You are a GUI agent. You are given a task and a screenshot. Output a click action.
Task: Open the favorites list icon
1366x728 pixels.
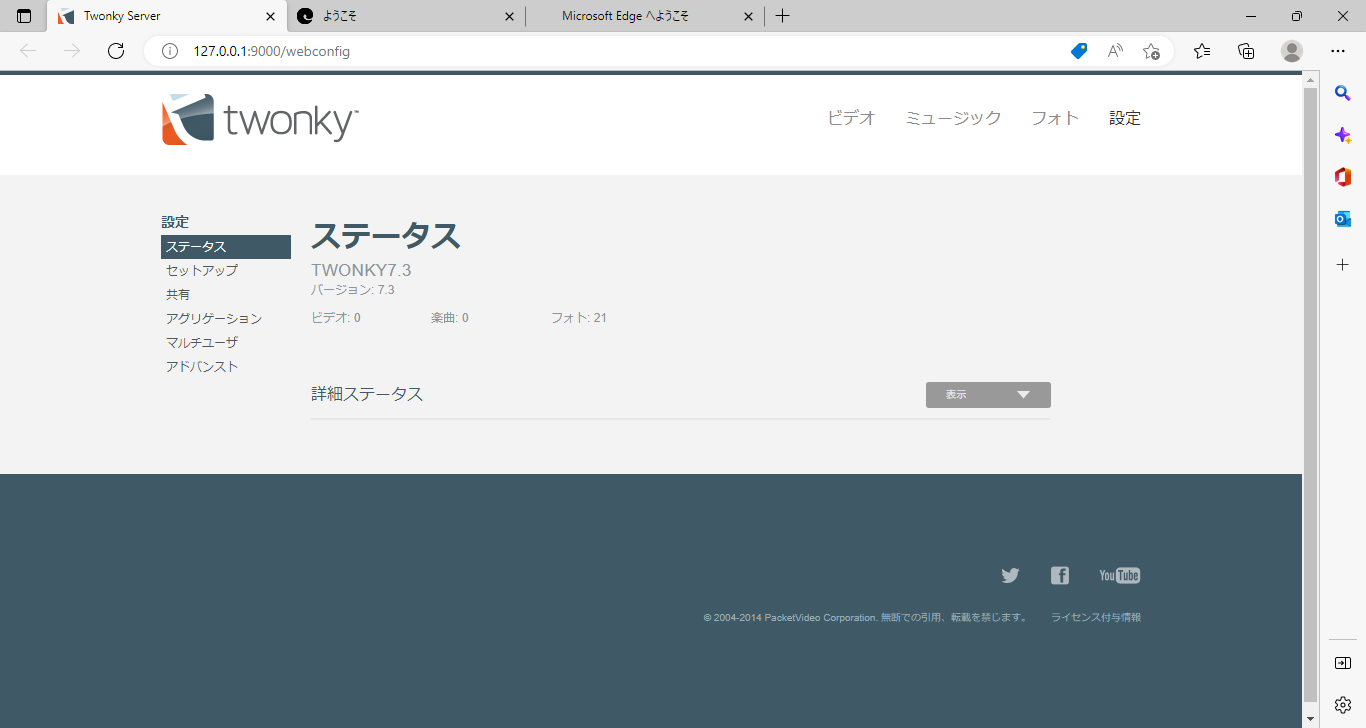coord(1202,51)
